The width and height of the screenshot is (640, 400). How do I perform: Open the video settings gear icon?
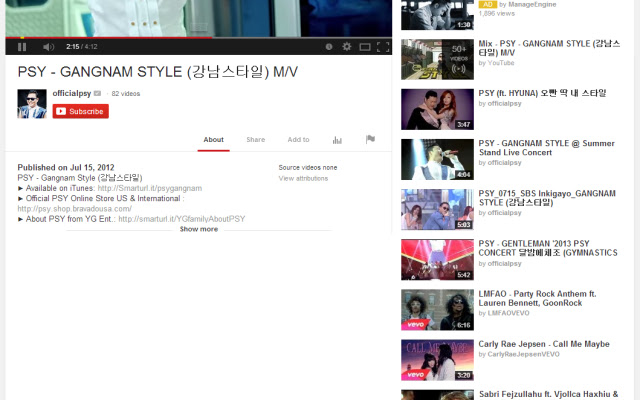(347, 47)
